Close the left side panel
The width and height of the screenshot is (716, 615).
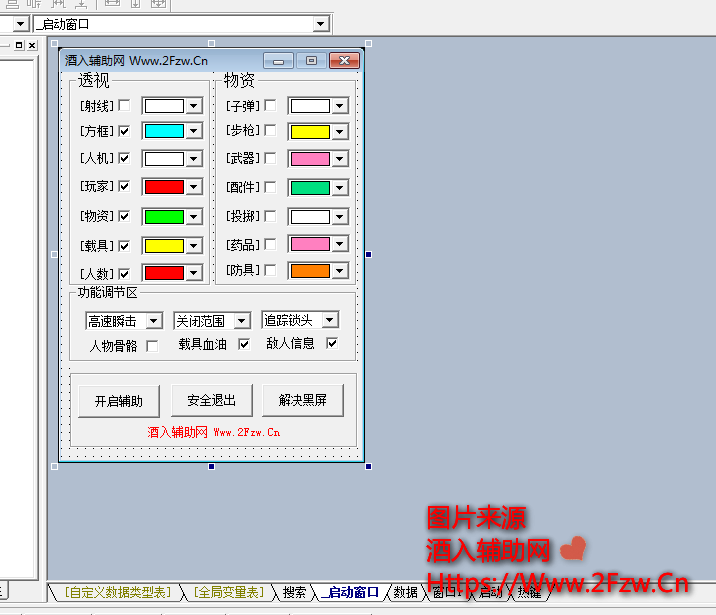pyautogui.click(x=32, y=45)
